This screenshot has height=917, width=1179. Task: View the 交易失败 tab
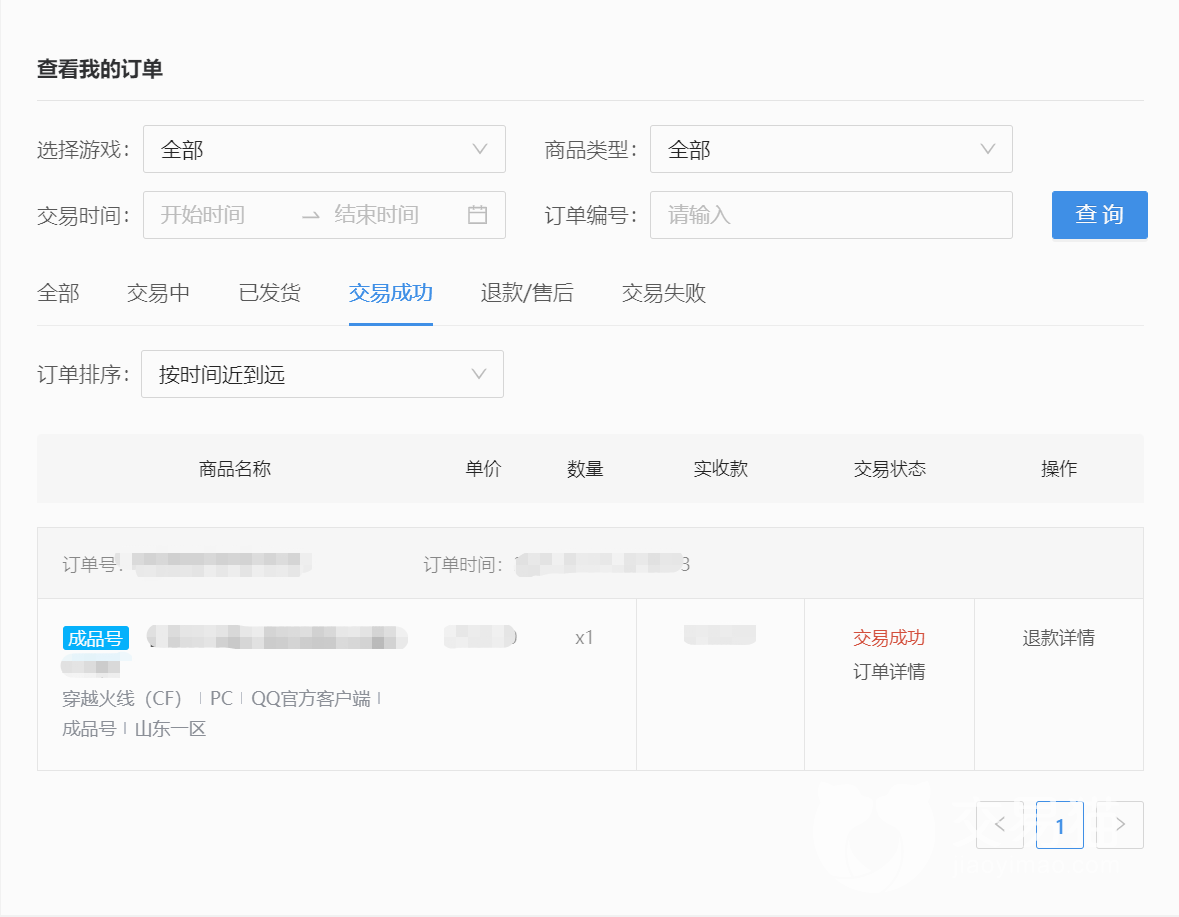pyautogui.click(x=663, y=293)
